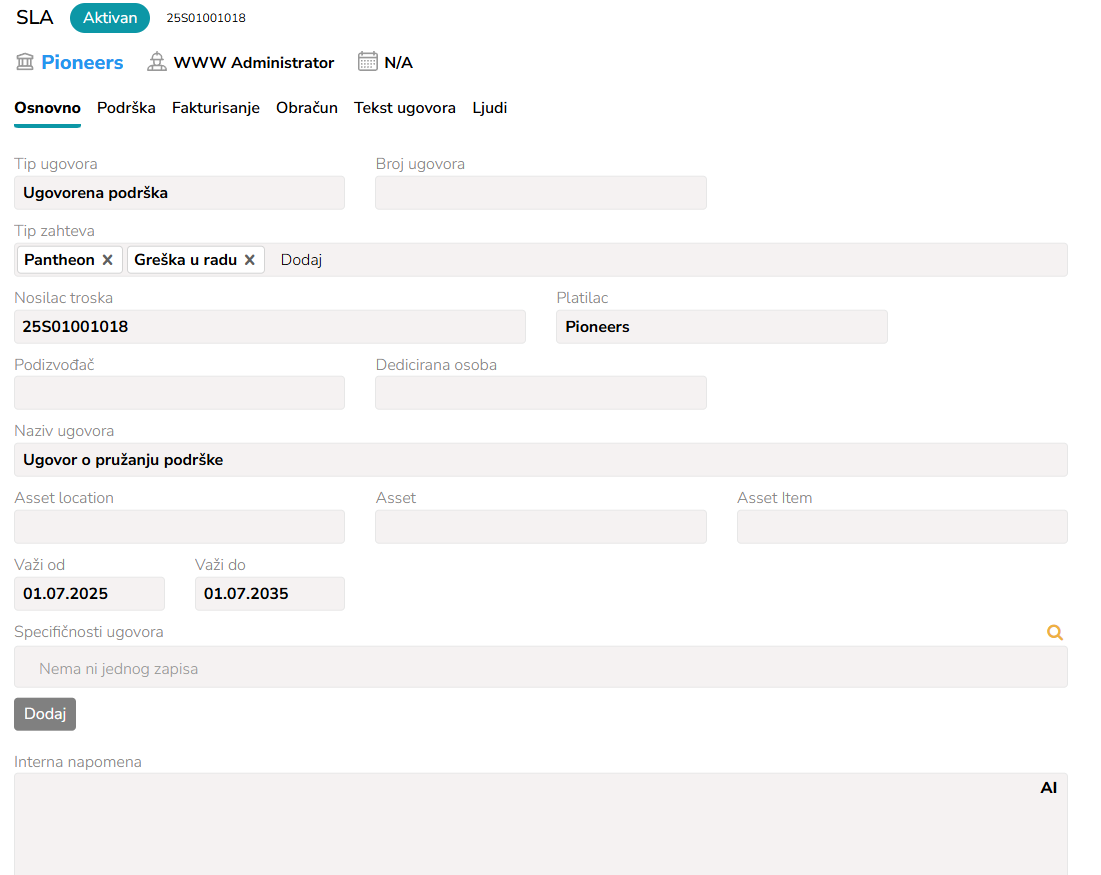
Task: Open the Važi od date field
Action: click(x=89, y=594)
